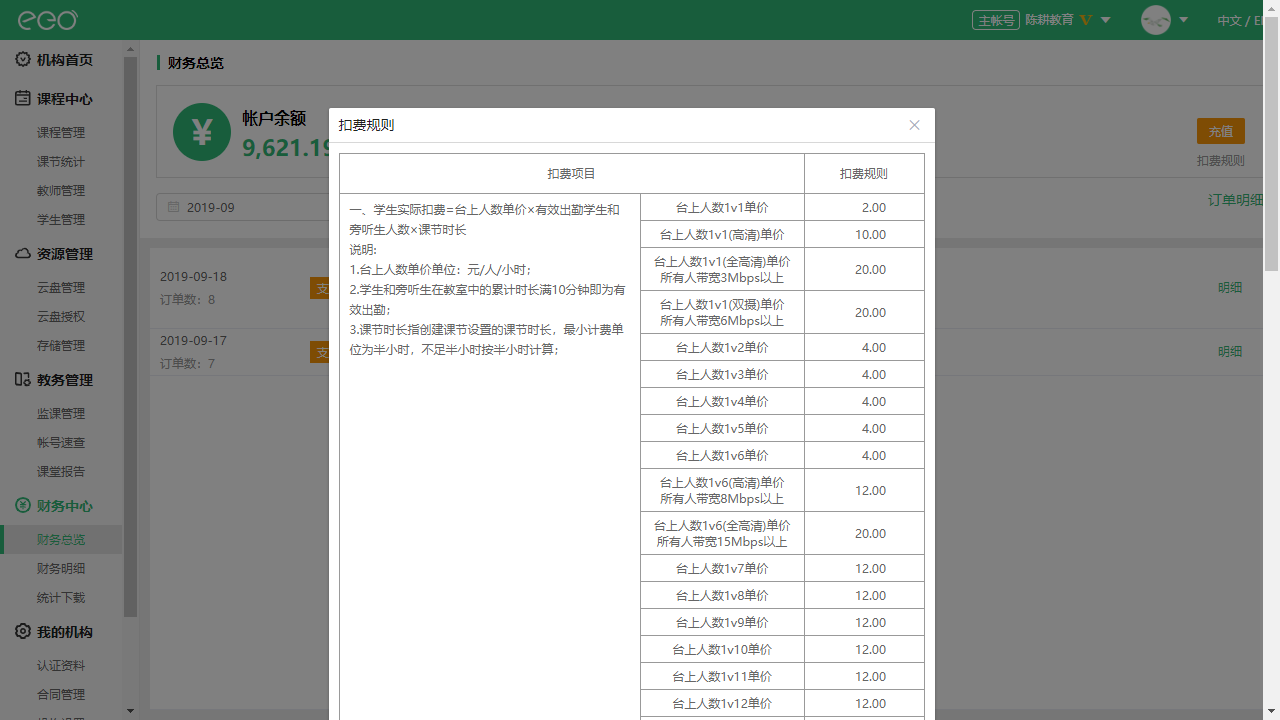Click 台上人数1v1(全高清)单价 cell

(x=722, y=269)
